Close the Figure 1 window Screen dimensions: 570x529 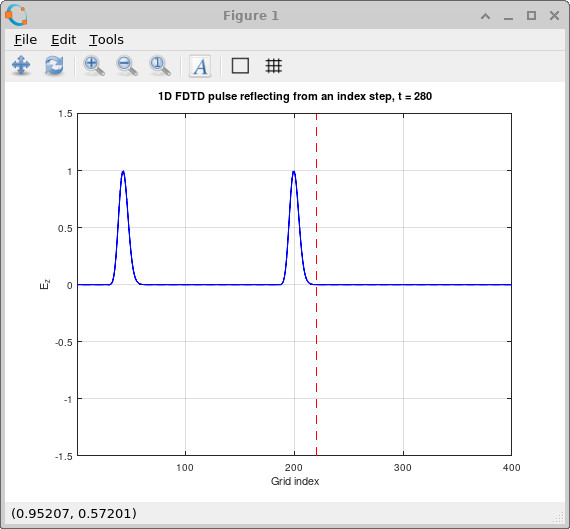[554, 16]
